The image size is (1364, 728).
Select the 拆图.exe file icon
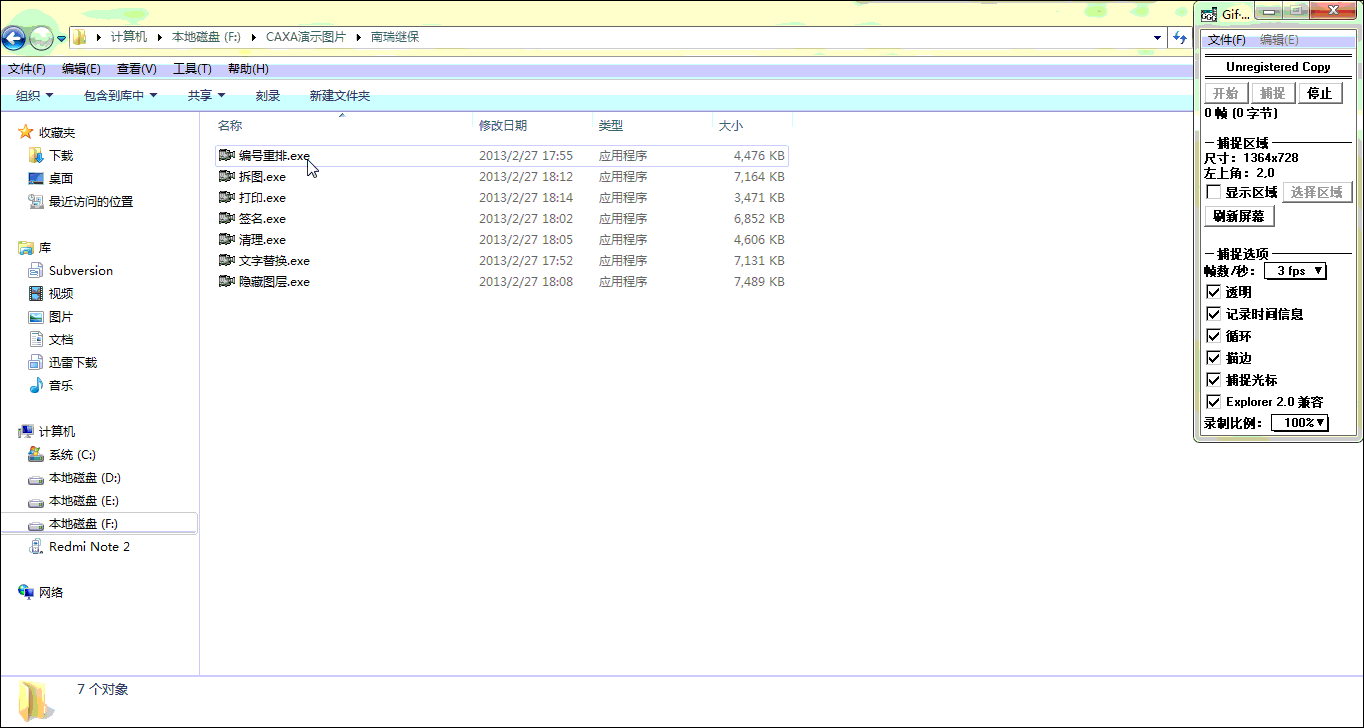[x=227, y=177]
